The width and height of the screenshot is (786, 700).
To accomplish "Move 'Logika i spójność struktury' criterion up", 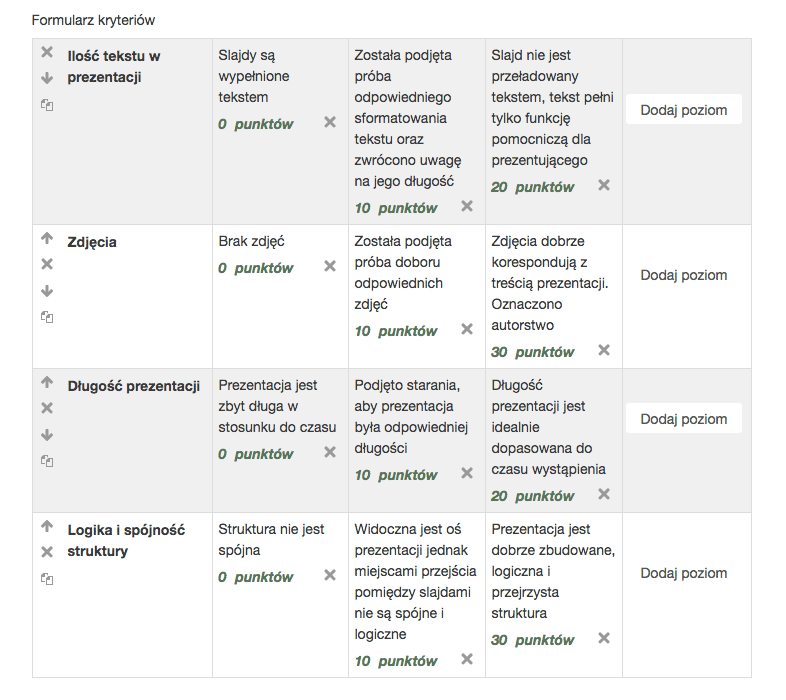I will [47, 526].
